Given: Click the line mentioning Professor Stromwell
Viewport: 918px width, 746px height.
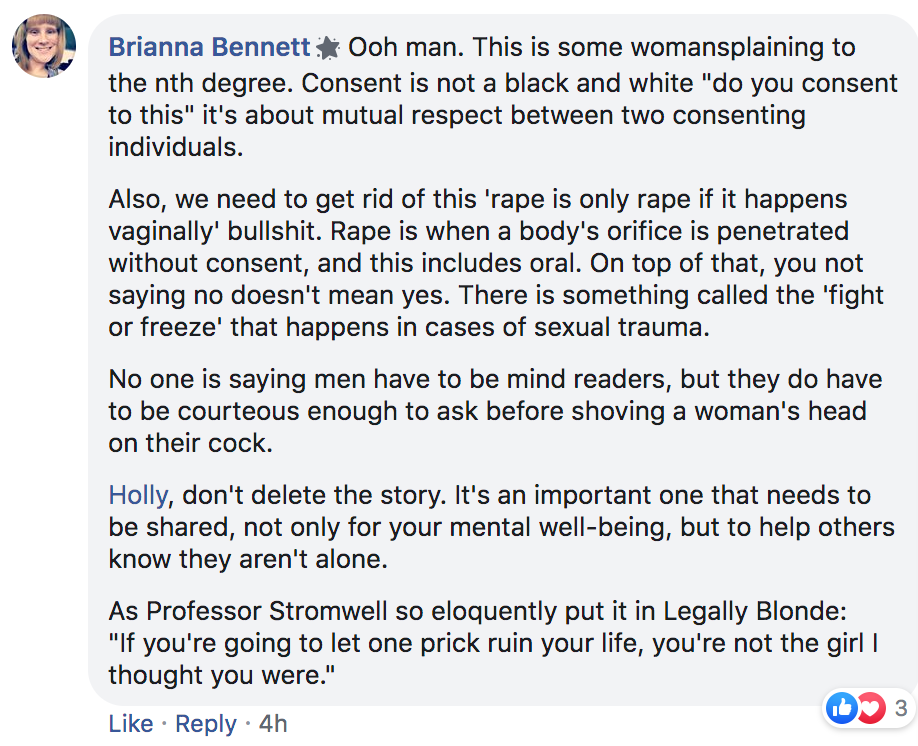Looking at the screenshot, I should coord(478,611).
